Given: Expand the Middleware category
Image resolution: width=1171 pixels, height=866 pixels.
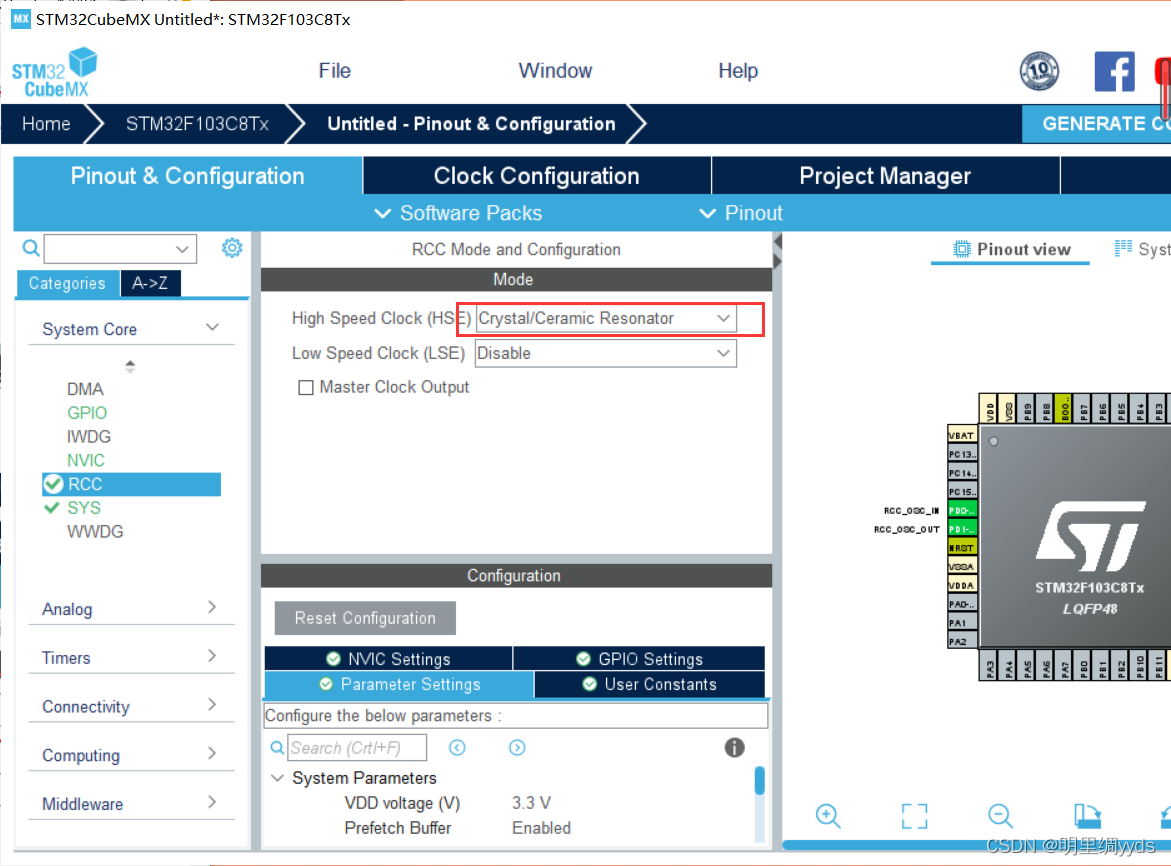Looking at the screenshot, I should click(x=213, y=802).
